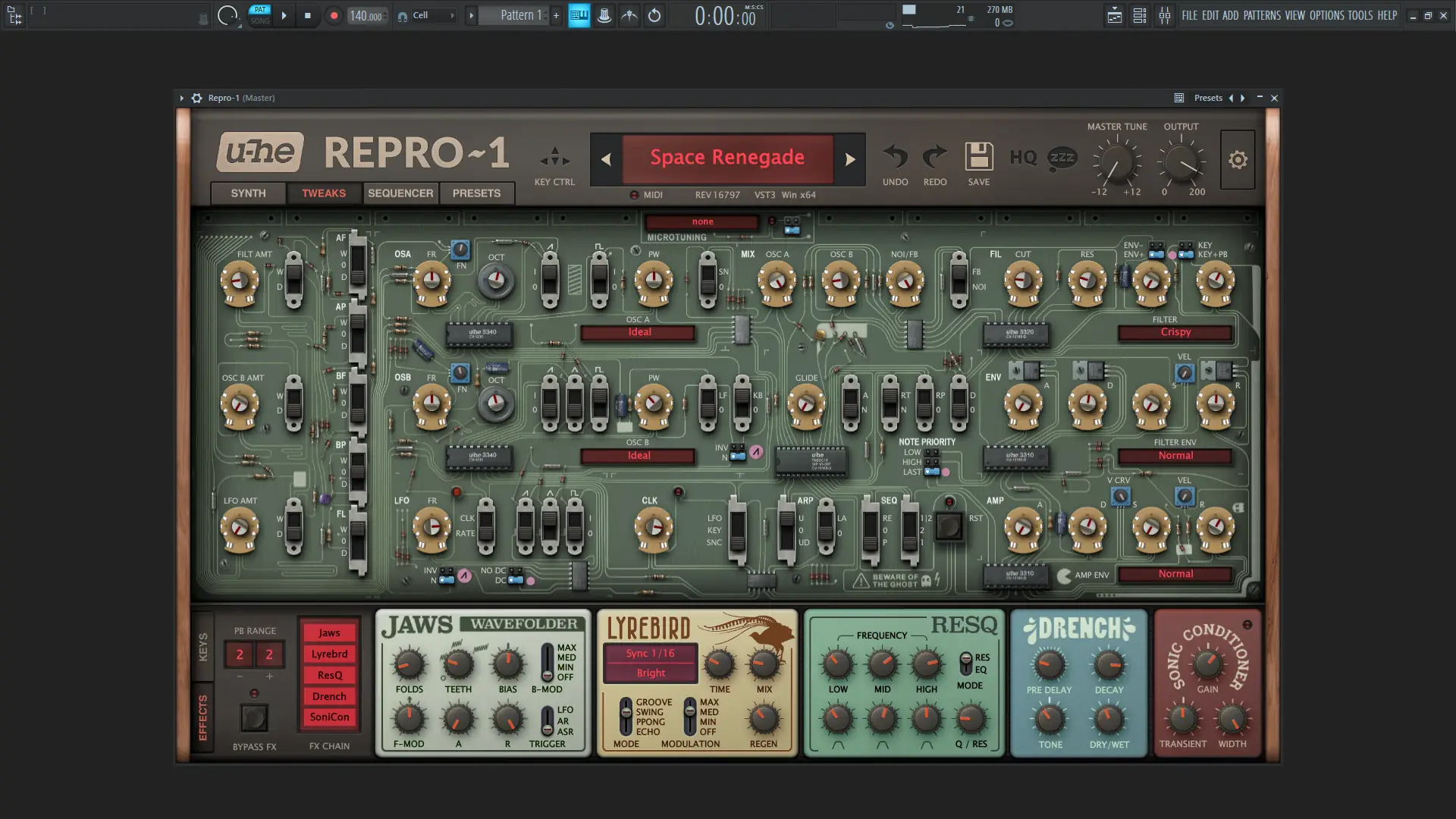The width and height of the screenshot is (1456, 819).
Task: Open the FL Studio mixer icon
Action: point(1164,15)
